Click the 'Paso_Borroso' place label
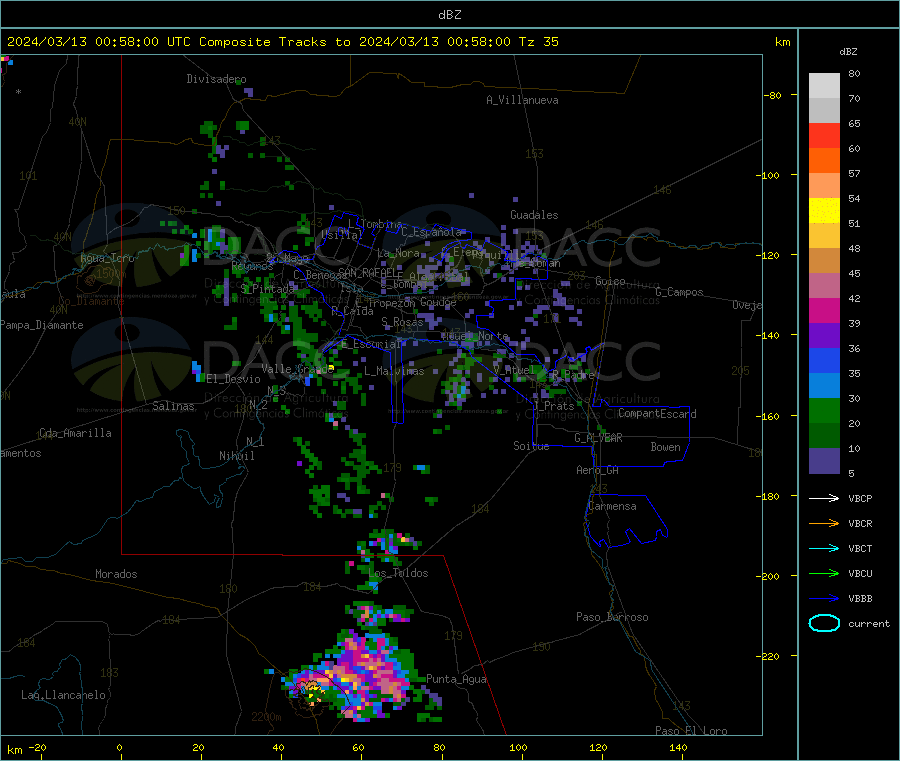The image size is (900, 761). [x=612, y=617]
